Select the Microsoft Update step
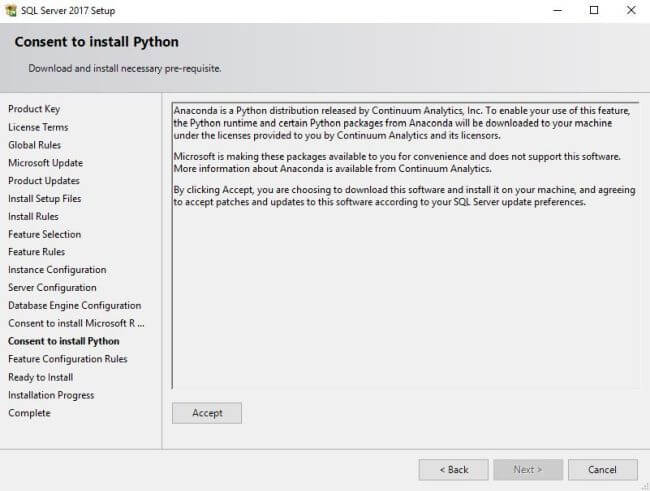Screen dimensions: 650x491 click(x=46, y=163)
